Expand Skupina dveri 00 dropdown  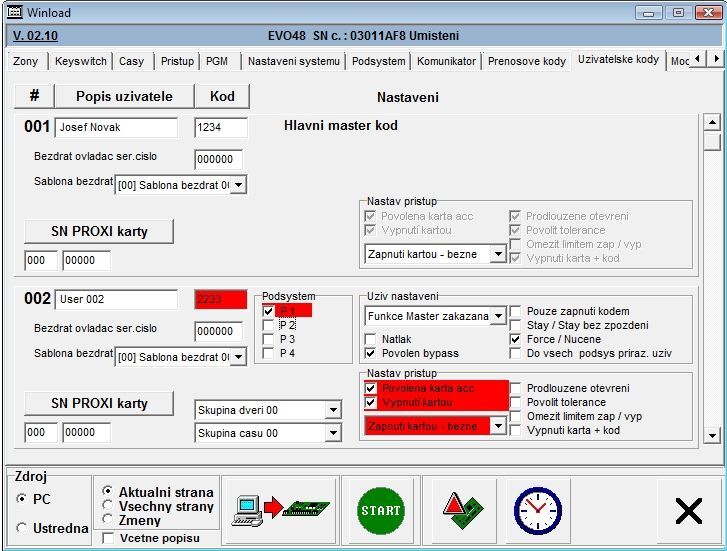[332, 411]
